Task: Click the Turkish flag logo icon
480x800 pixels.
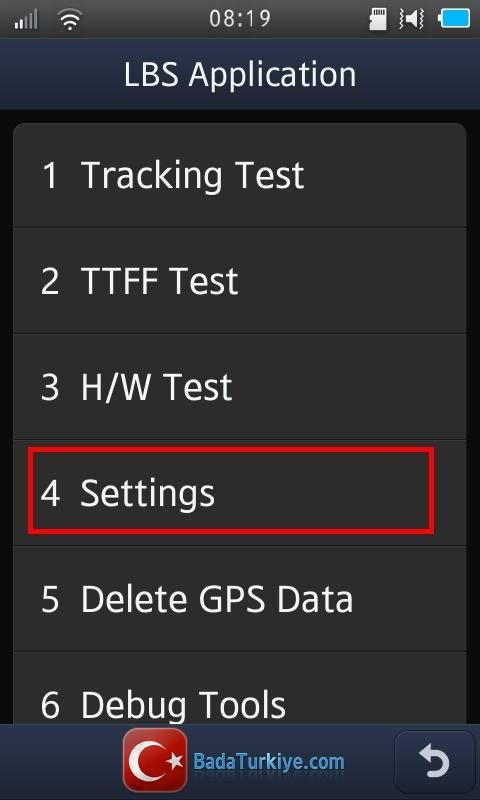Action: [x=155, y=760]
